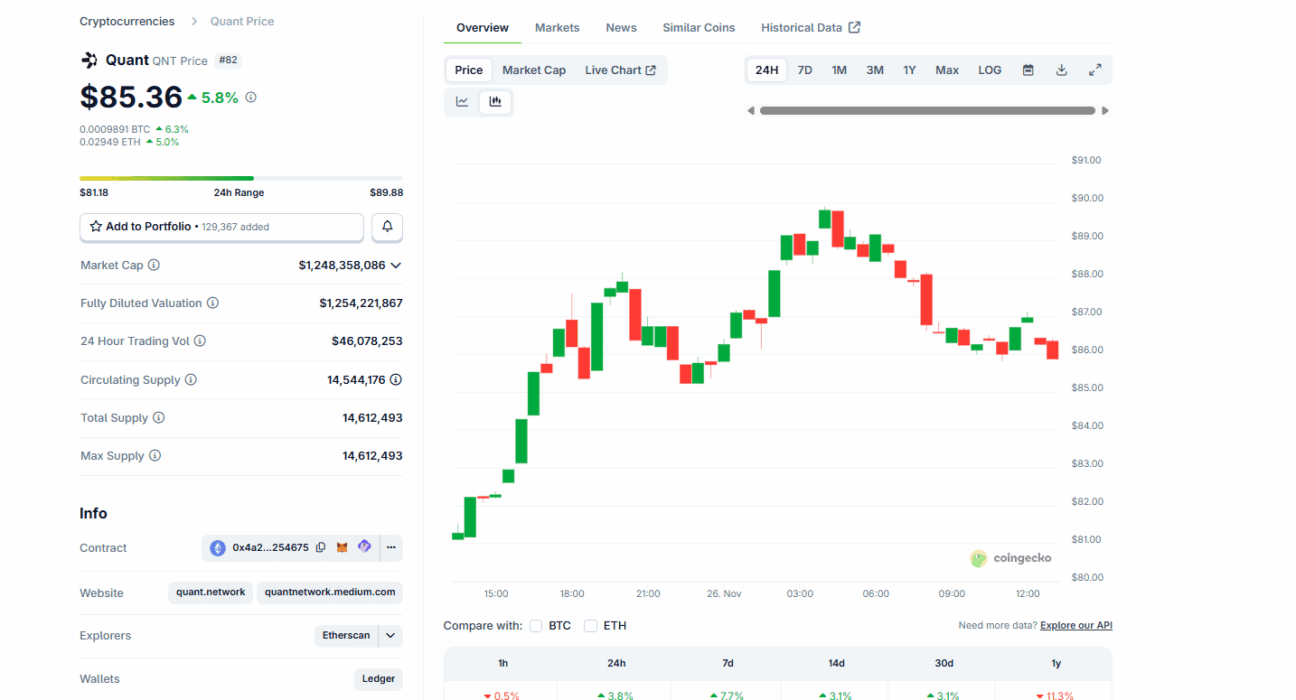Click the chart range scrollbar

click(927, 111)
